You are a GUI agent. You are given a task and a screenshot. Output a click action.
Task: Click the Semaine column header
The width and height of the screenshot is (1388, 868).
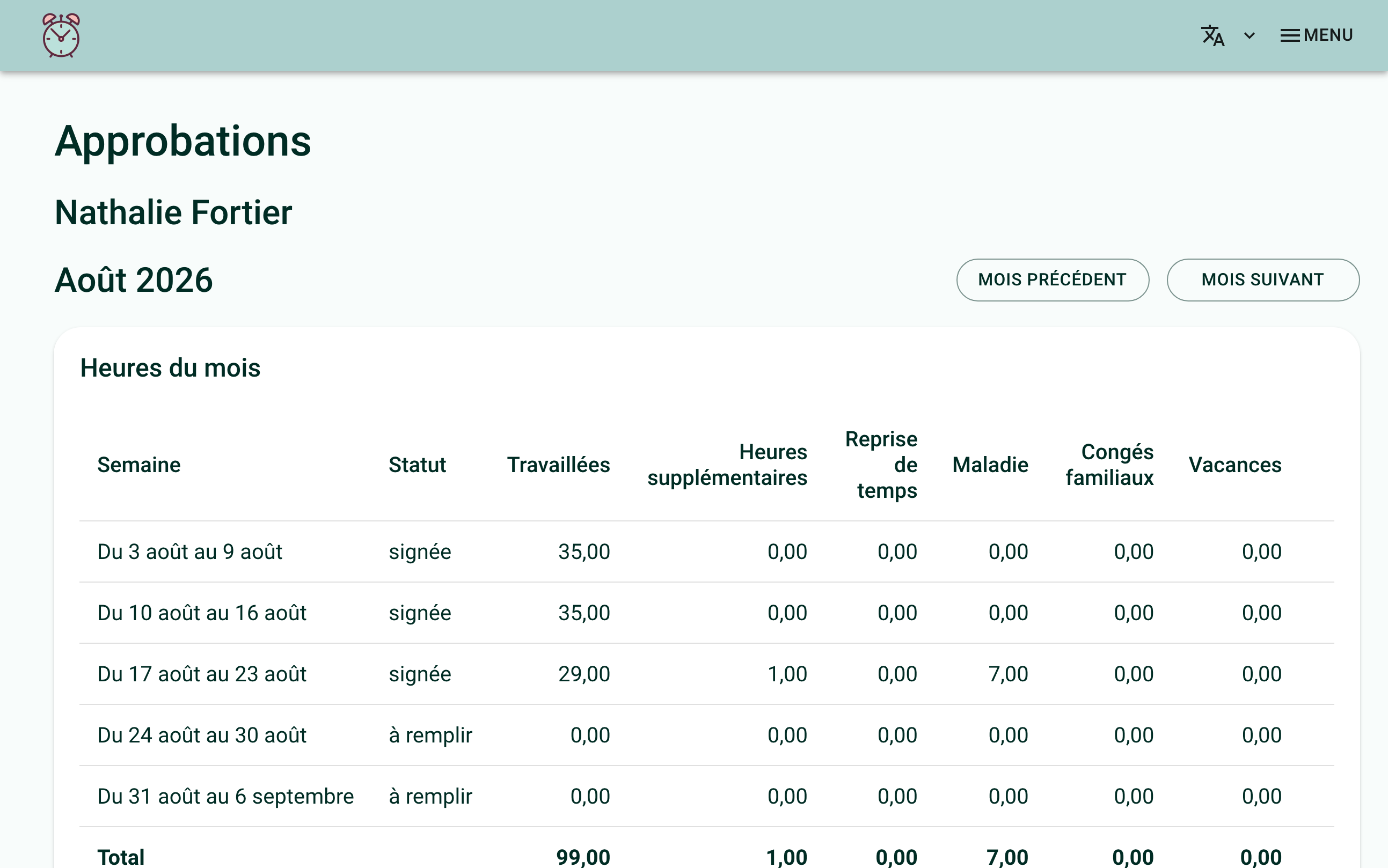[x=139, y=465]
